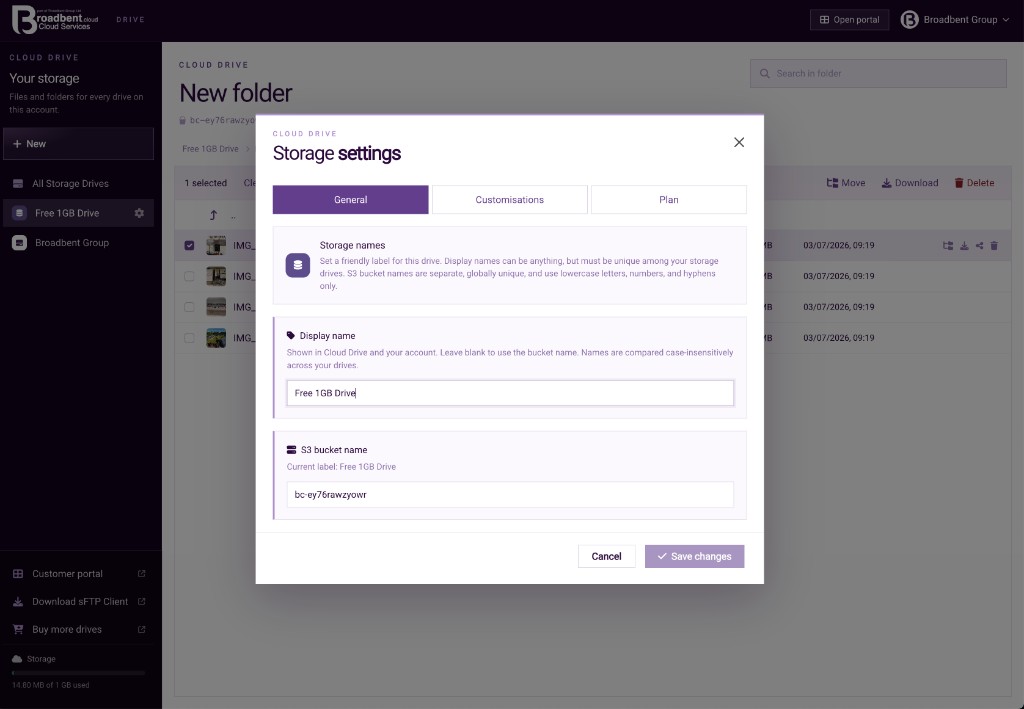Save changes to storage settings
This screenshot has width=1024, height=709.
point(694,556)
